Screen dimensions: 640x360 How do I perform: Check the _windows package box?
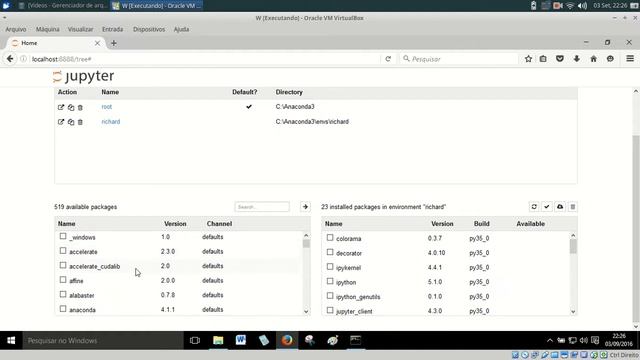coord(63,236)
